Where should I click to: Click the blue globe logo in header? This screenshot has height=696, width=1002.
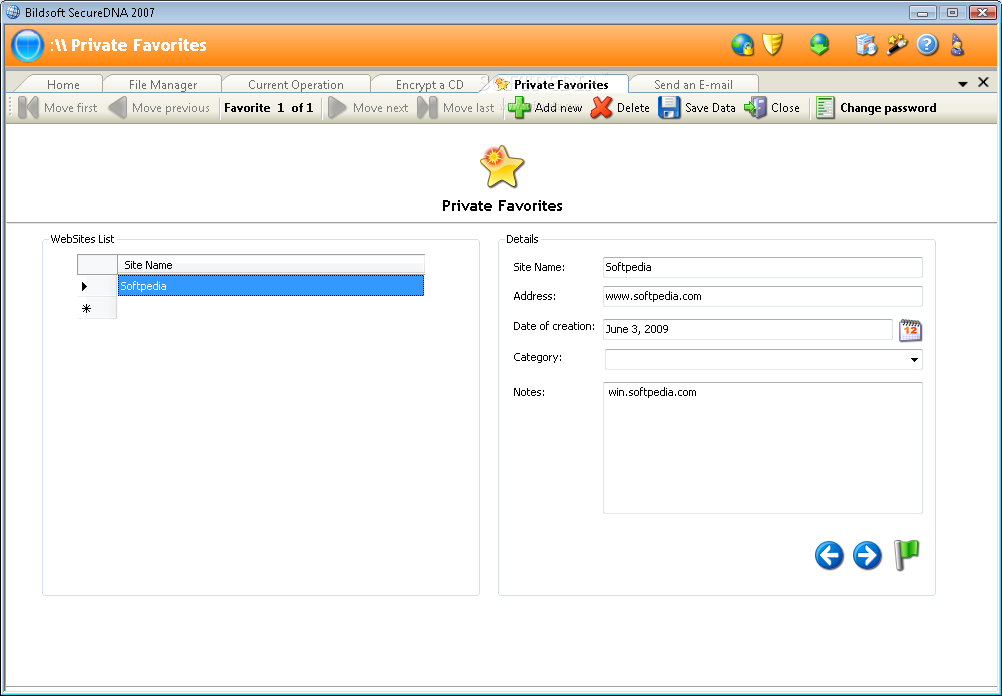[27, 45]
